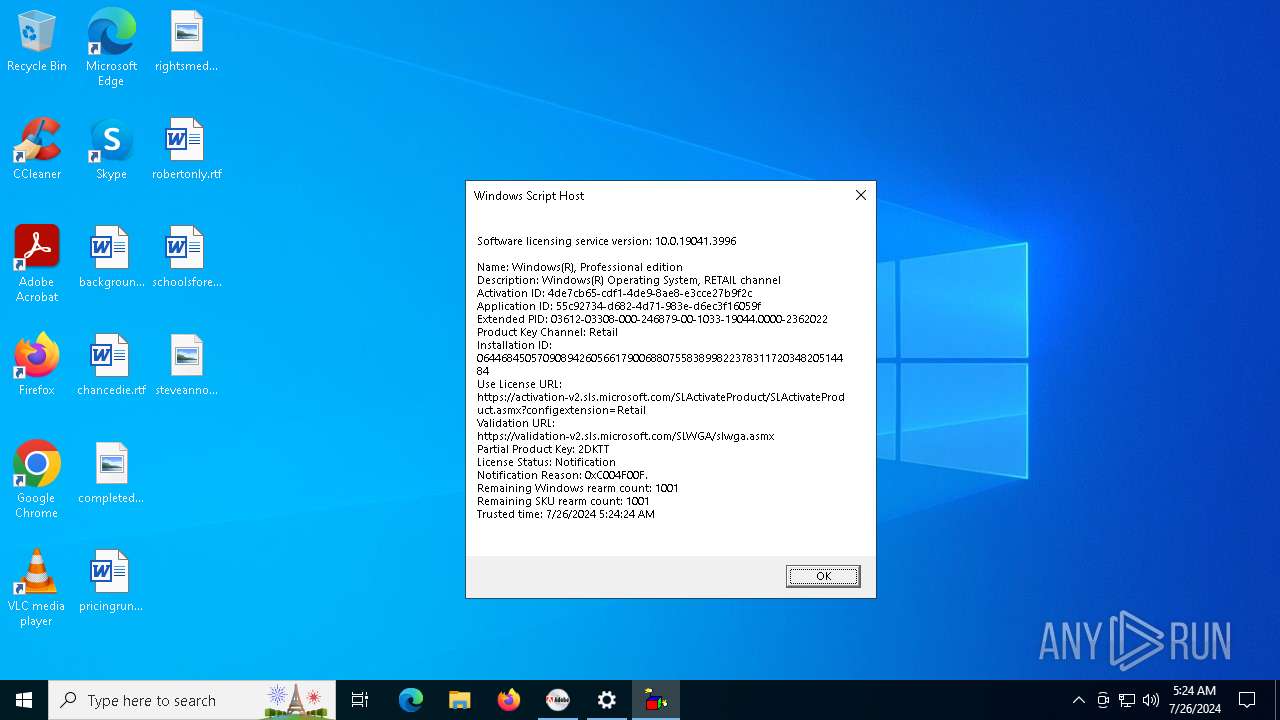The height and width of the screenshot is (720, 1280).
Task: Select the backgroun... Word document icon
Action: [x=111, y=258]
